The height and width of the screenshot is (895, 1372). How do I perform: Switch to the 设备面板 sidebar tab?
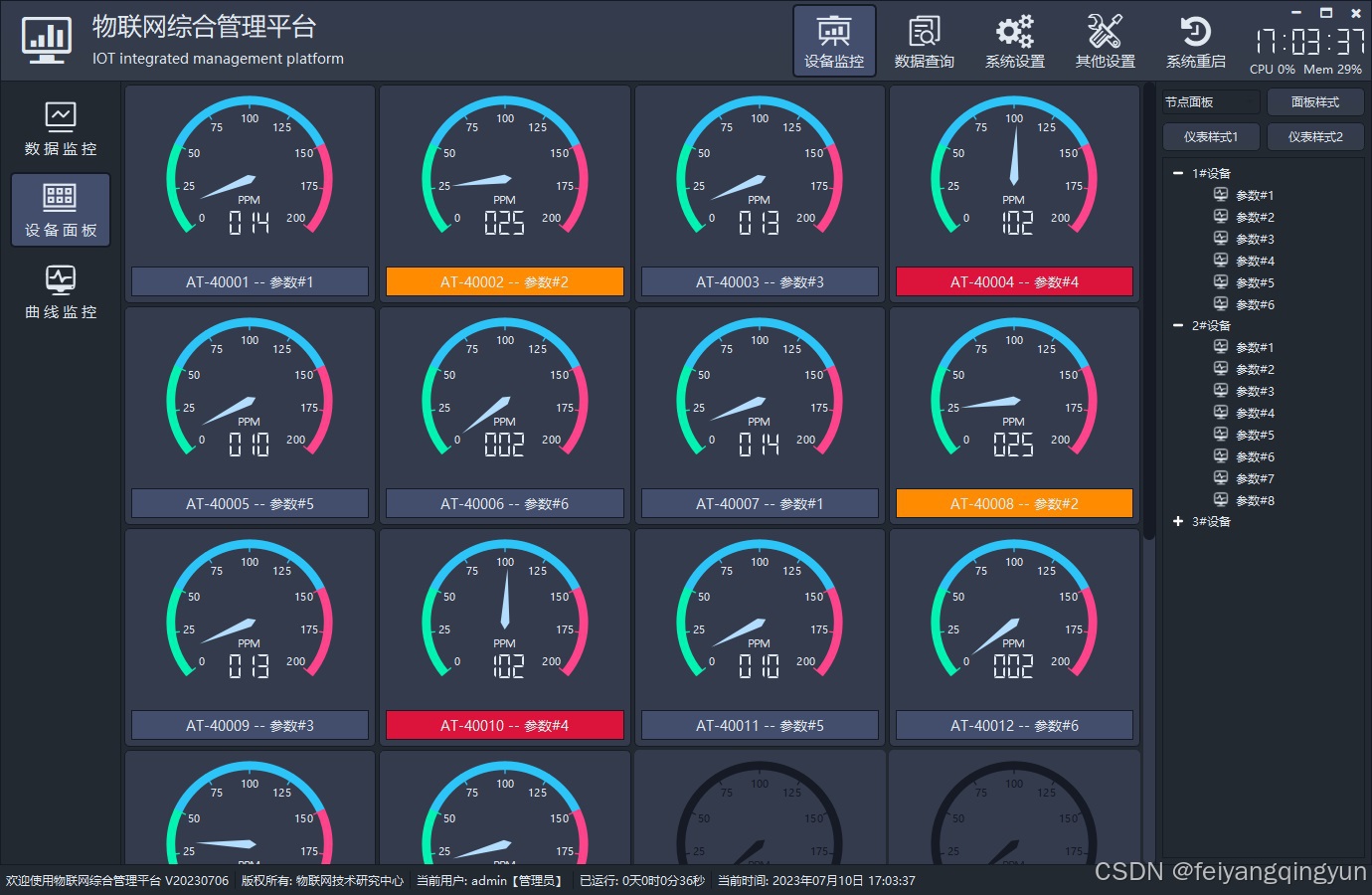tap(61, 210)
